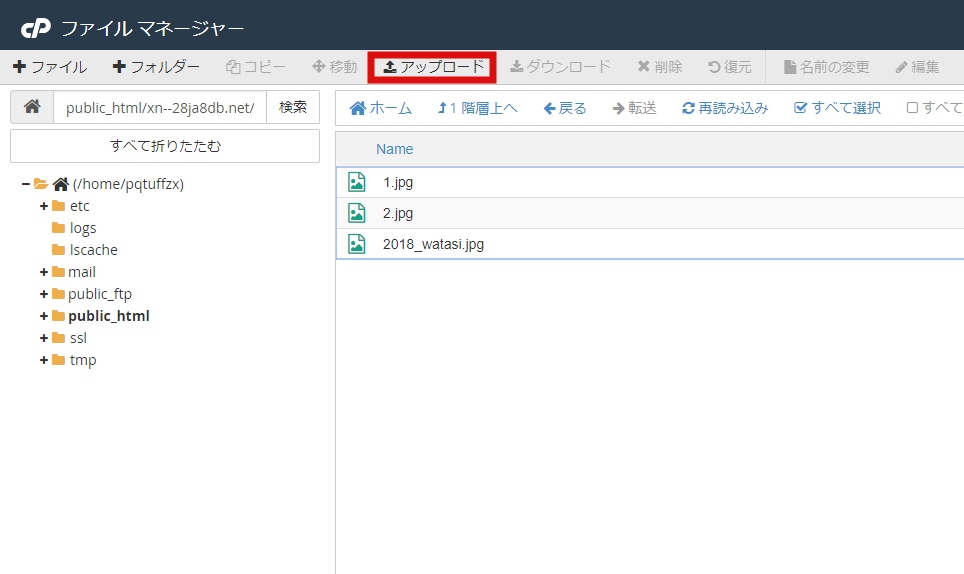
Task: Go to ホーム in the navigation bar
Action: [x=381, y=108]
